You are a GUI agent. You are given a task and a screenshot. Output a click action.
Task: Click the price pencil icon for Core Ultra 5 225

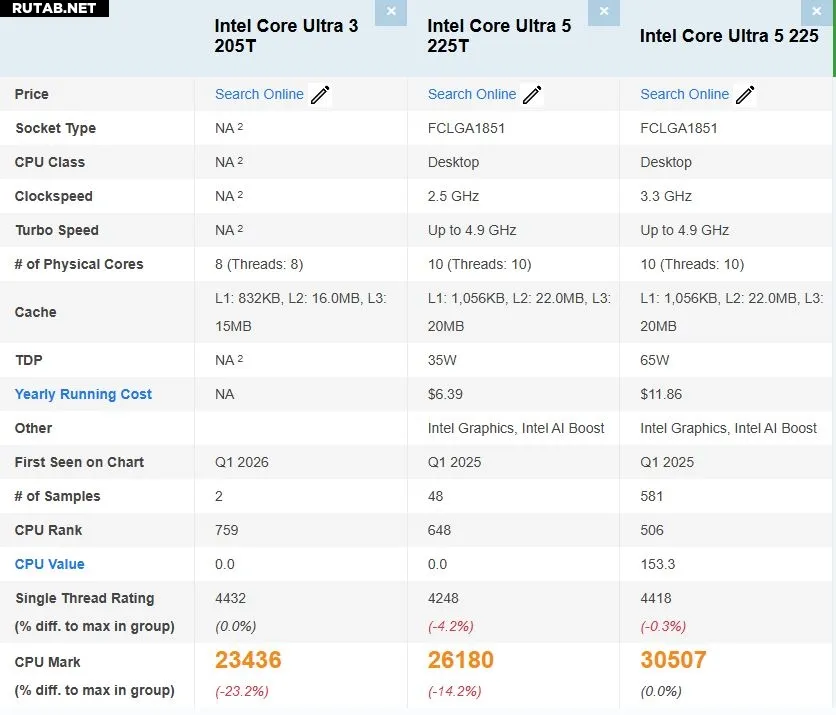point(745,95)
